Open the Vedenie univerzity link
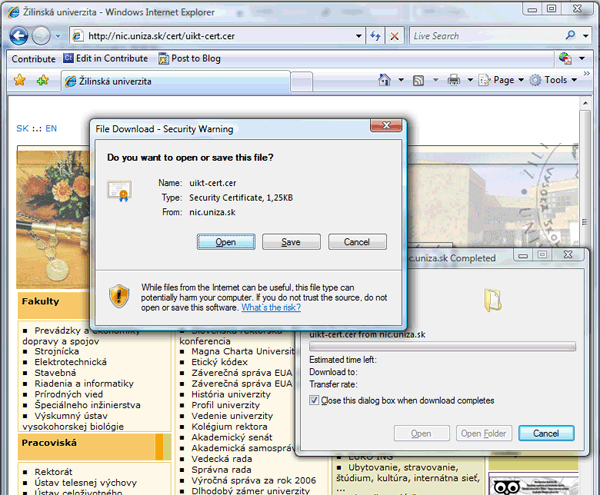This screenshot has height=495, width=600. (x=232, y=415)
